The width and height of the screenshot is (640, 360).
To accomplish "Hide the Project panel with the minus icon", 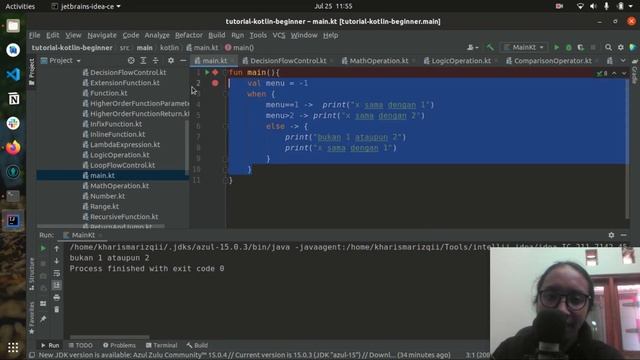I will tap(183, 60).
